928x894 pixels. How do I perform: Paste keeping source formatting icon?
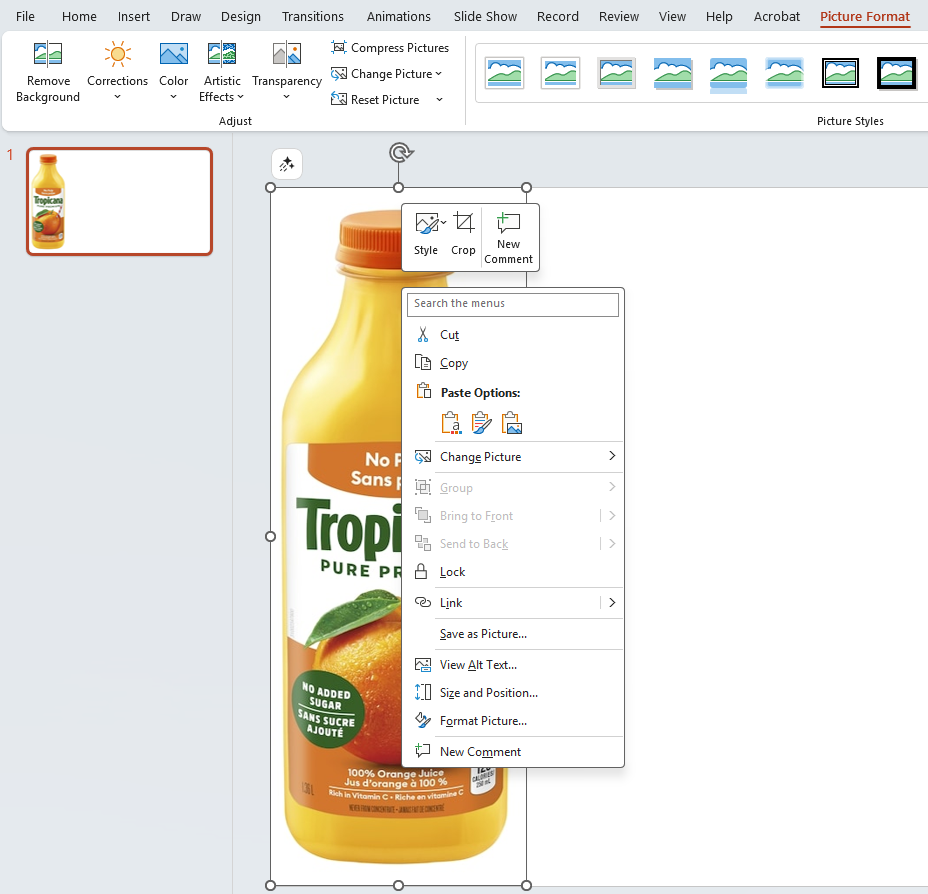tap(481, 423)
